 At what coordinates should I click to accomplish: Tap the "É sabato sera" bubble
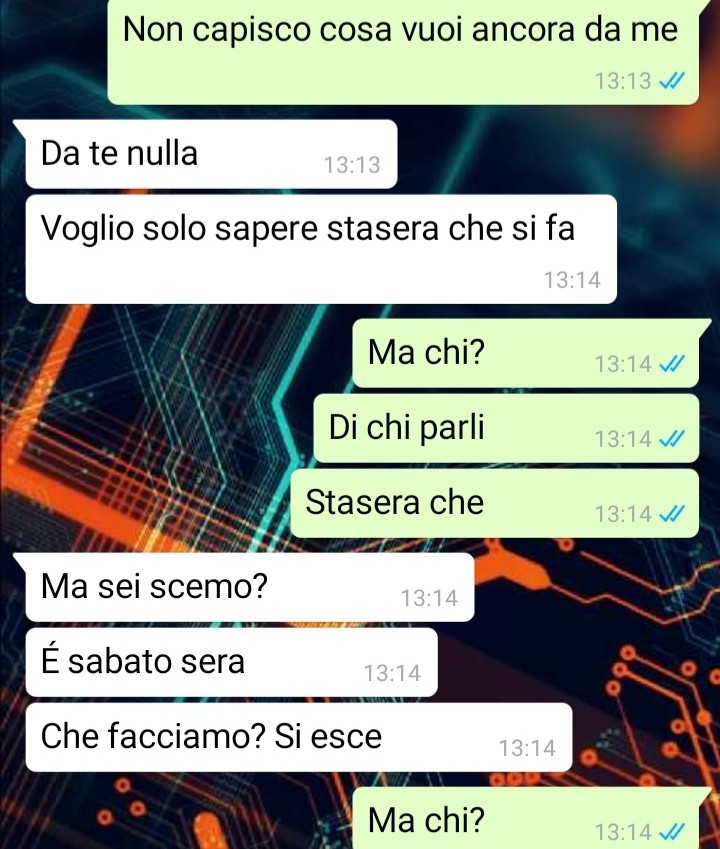231,662
